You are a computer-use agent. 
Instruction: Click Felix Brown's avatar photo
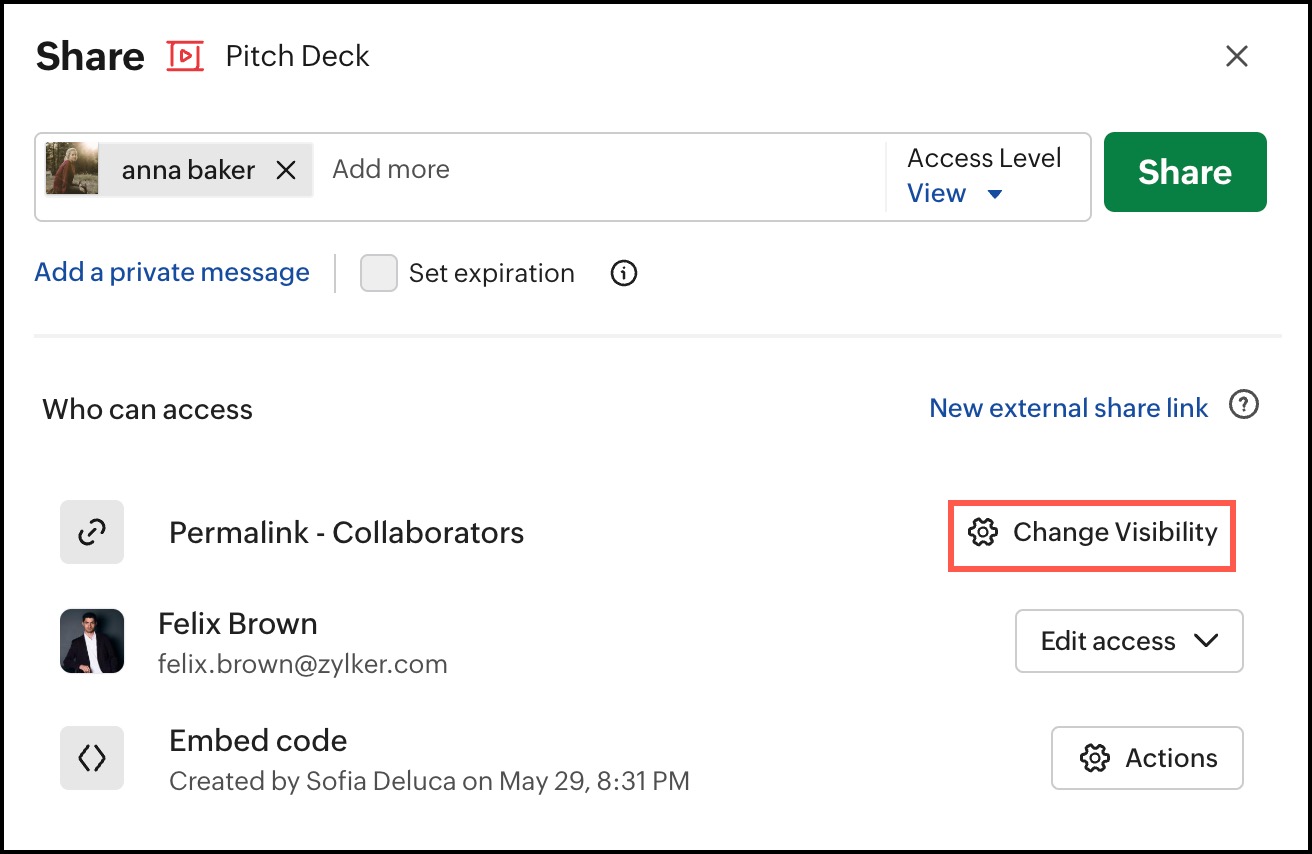tap(92, 641)
